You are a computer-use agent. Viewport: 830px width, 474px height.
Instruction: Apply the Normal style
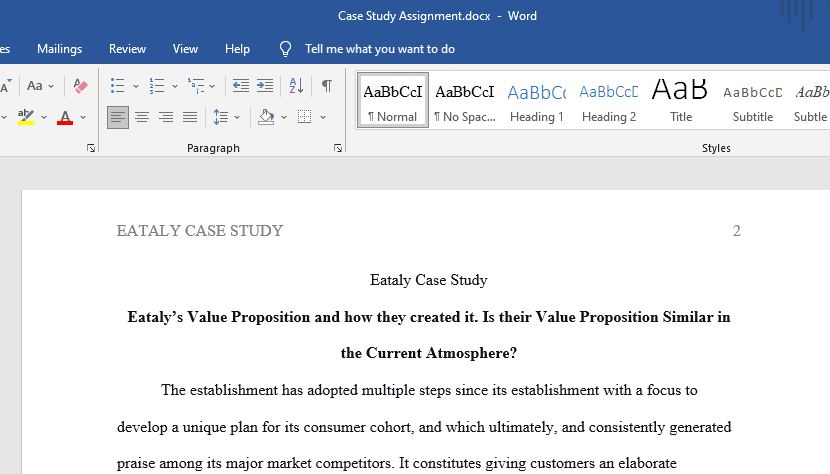pyautogui.click(x=393, y=100)
